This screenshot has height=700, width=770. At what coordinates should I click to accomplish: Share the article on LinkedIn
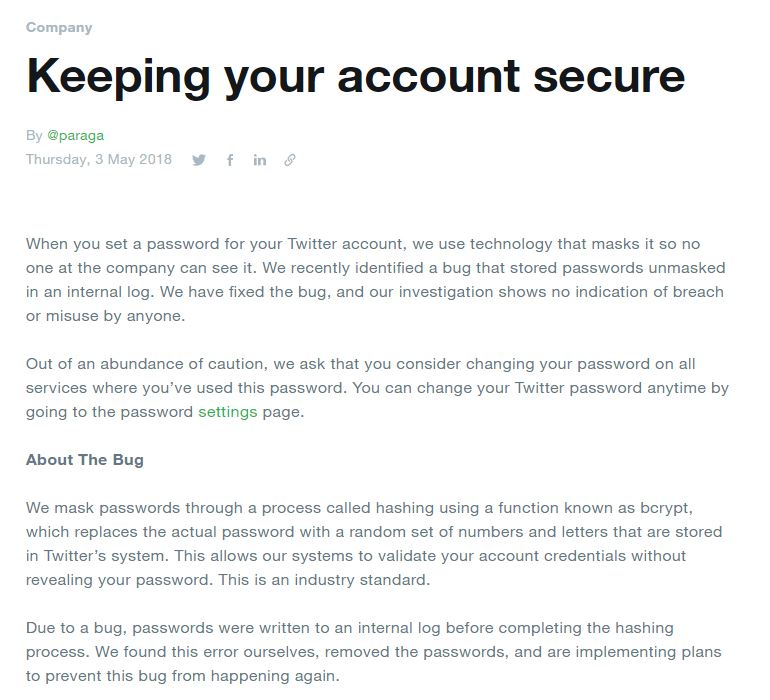tap(260, 160)
